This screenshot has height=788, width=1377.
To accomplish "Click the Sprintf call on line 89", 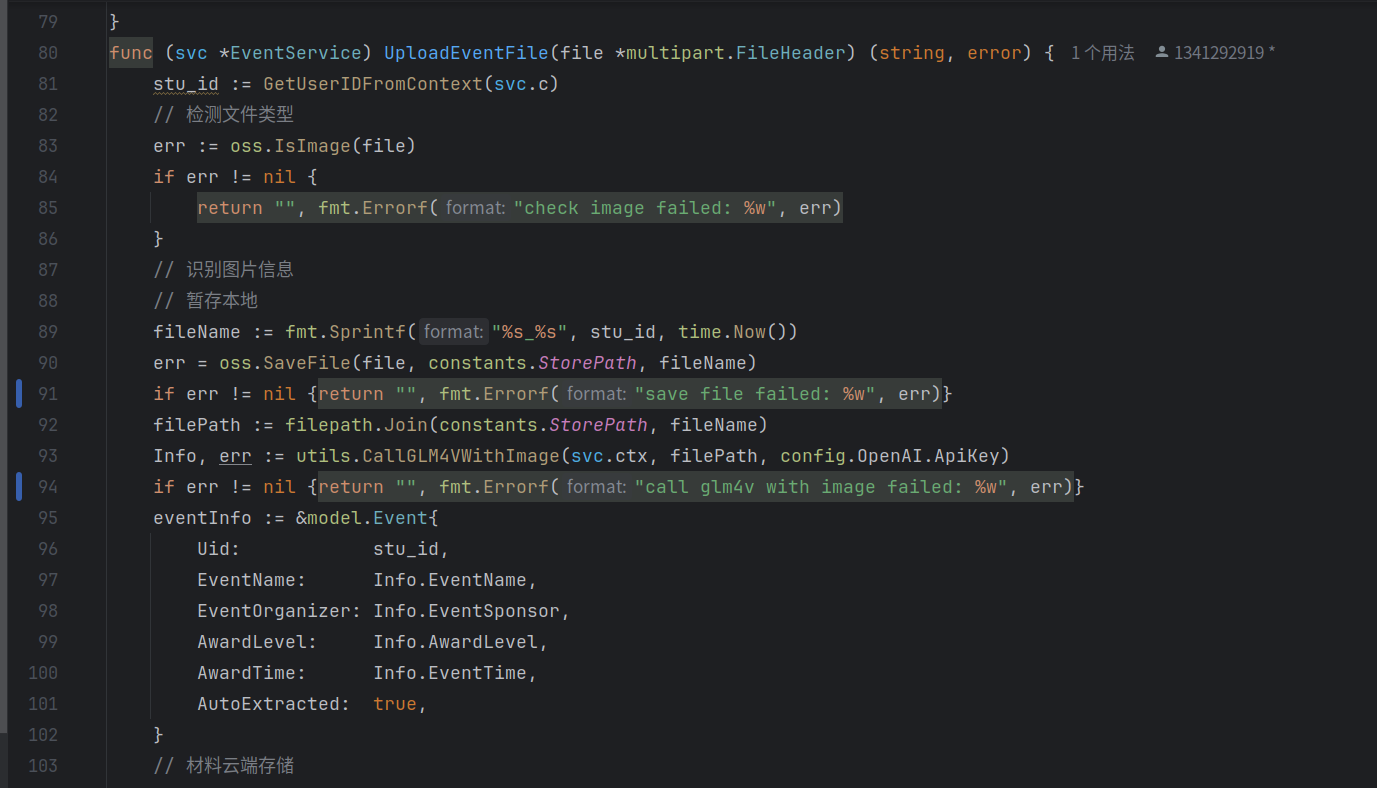I will tap(368, 332).
